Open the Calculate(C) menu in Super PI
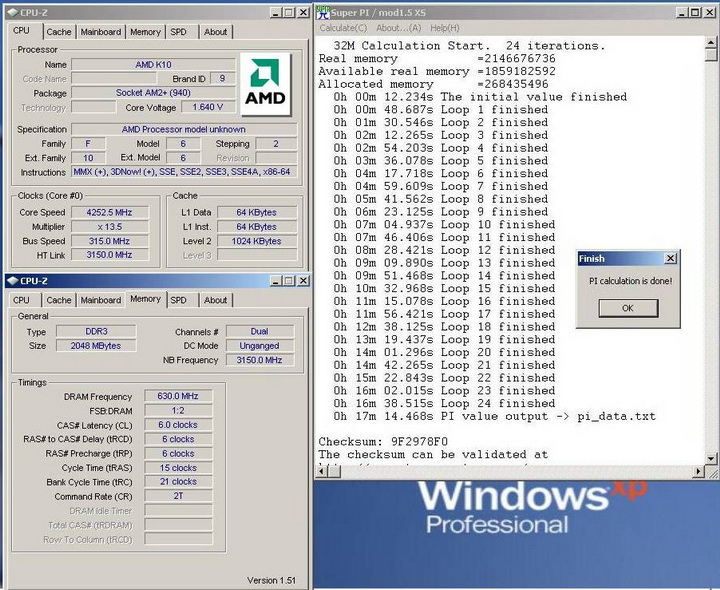720x590 pixels. pos(343,28)
